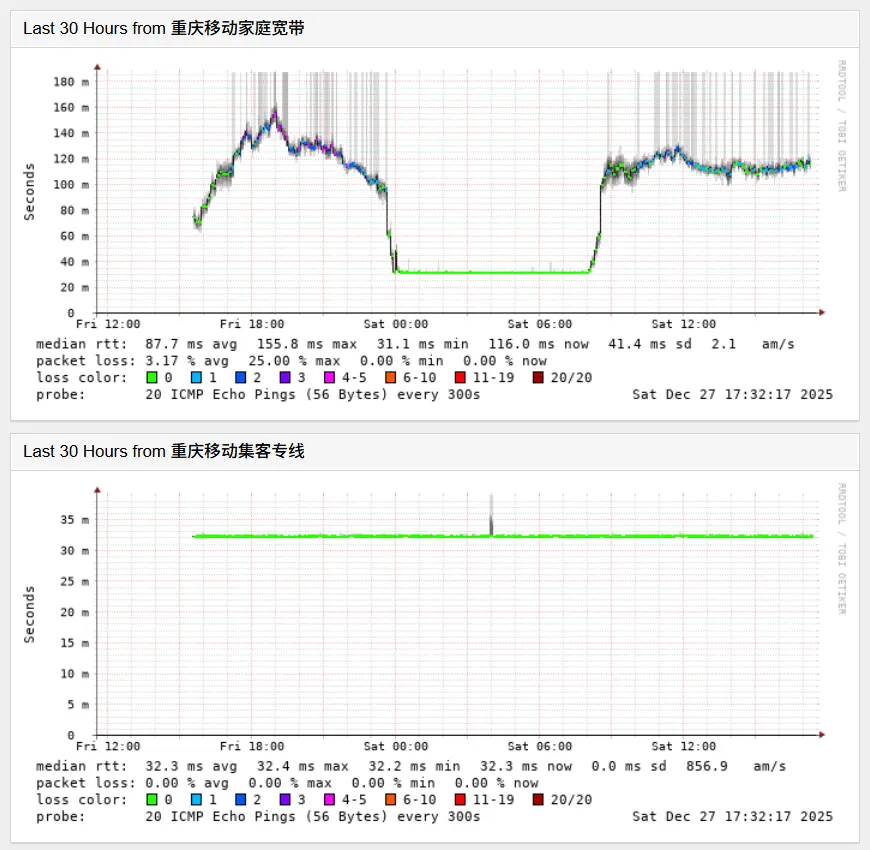Open the 重庆移动家庭宽带 latency graph image
The height and width of the screenshot is (850, 870).
tap(435, 233)
